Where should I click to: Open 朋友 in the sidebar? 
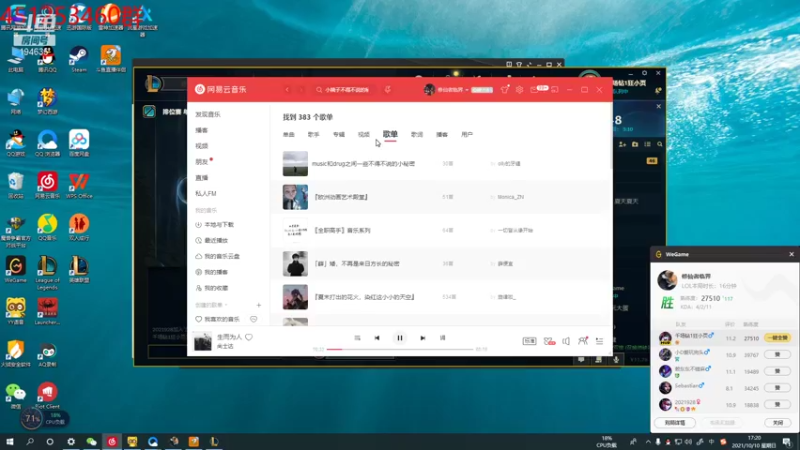point(202,162)
